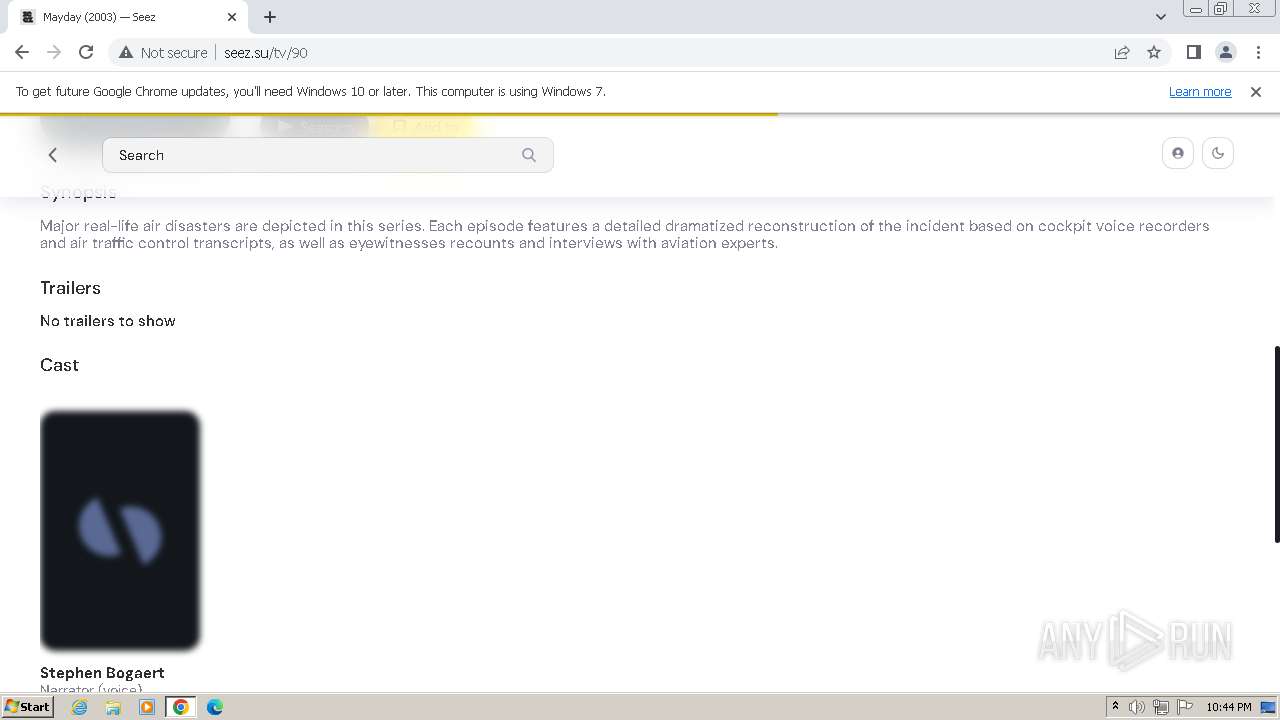
Task: Select the Mayday (2003) — Seez tab
Action: 130,16
